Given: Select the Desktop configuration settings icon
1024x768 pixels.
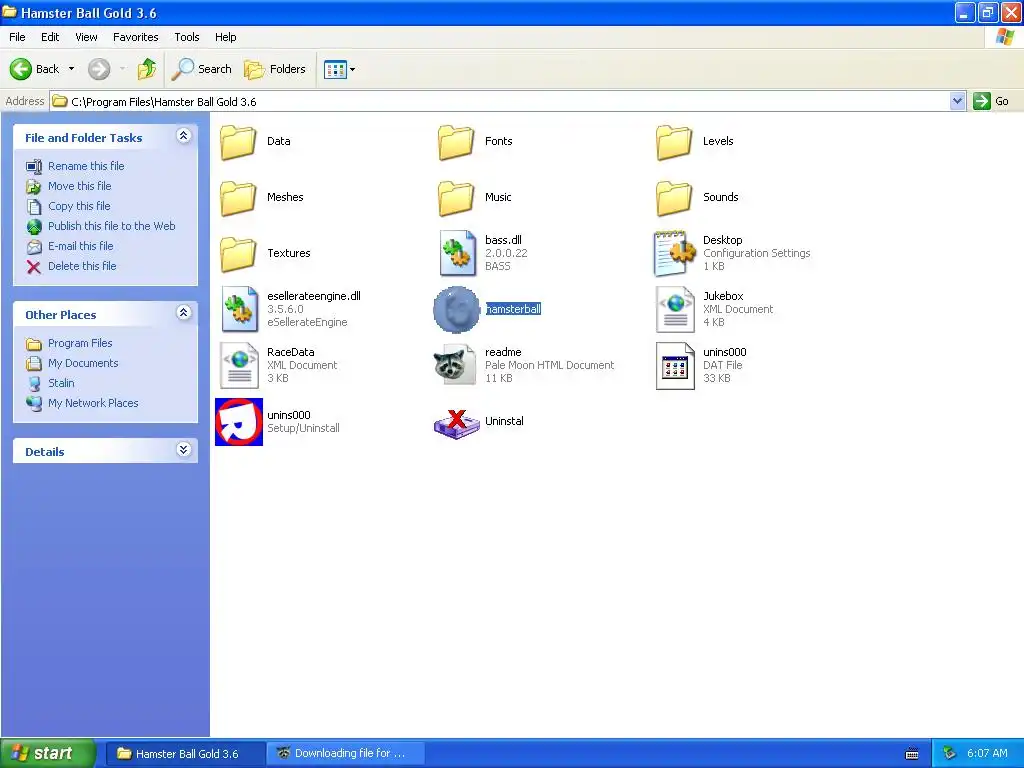Looking at the screenshot, I should (x=675, y=253).
